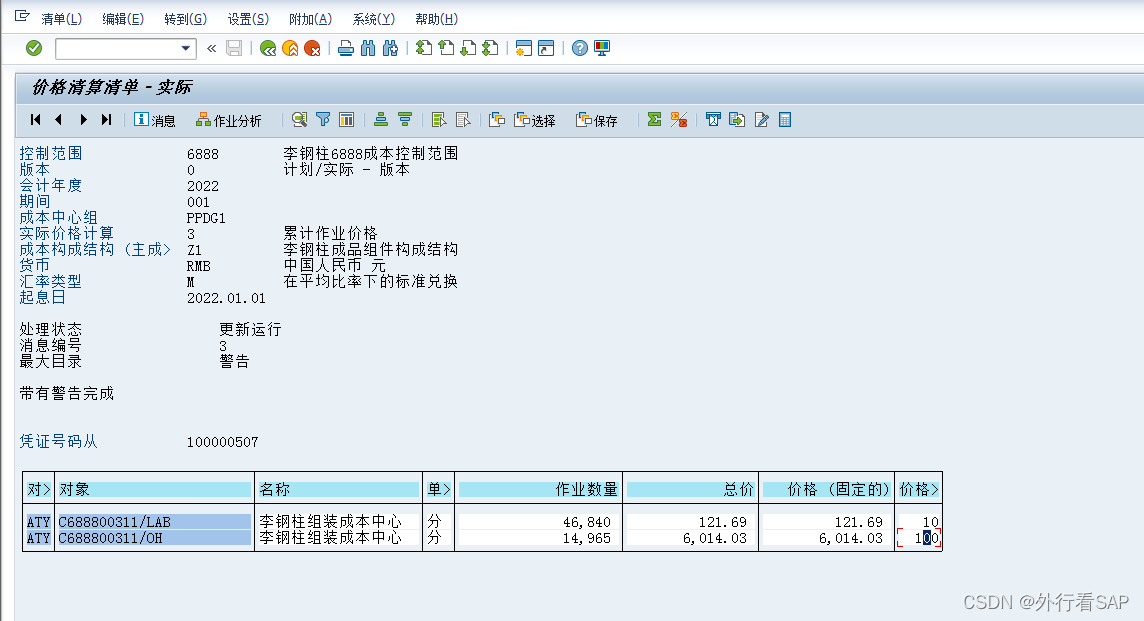Click the Create New Session icon
1144x621 pixels.
524,48
